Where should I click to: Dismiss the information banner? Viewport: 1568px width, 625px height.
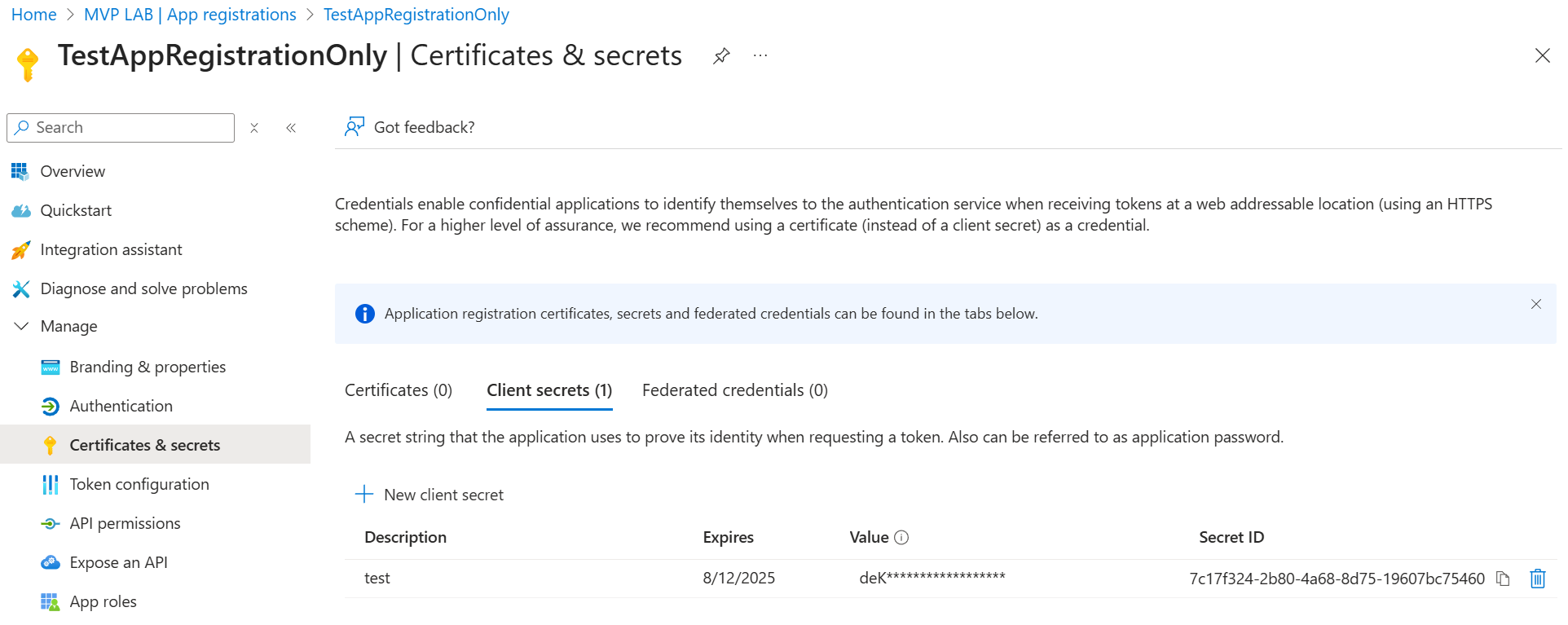(x=1536, y=304)
